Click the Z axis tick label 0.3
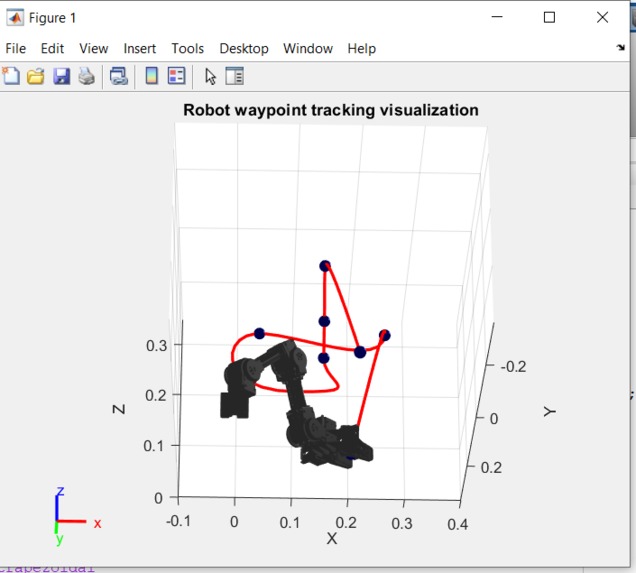This screenshot has height=573, width=636. point(157,346)
